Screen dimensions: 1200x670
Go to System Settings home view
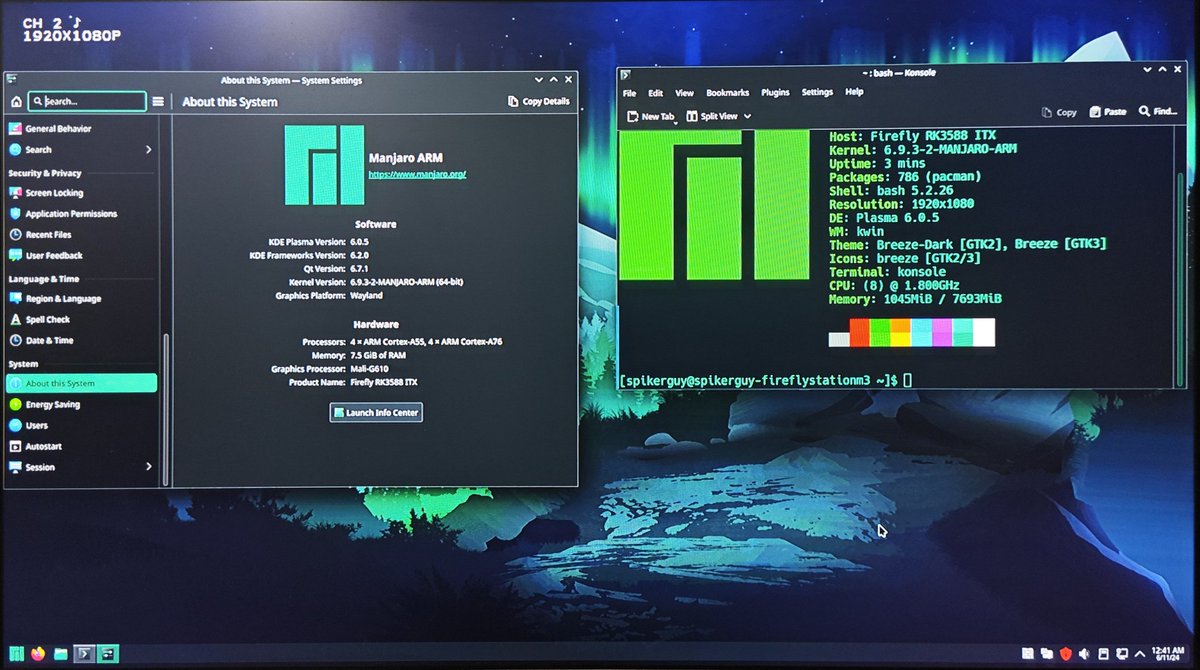[x=16, y=102]
